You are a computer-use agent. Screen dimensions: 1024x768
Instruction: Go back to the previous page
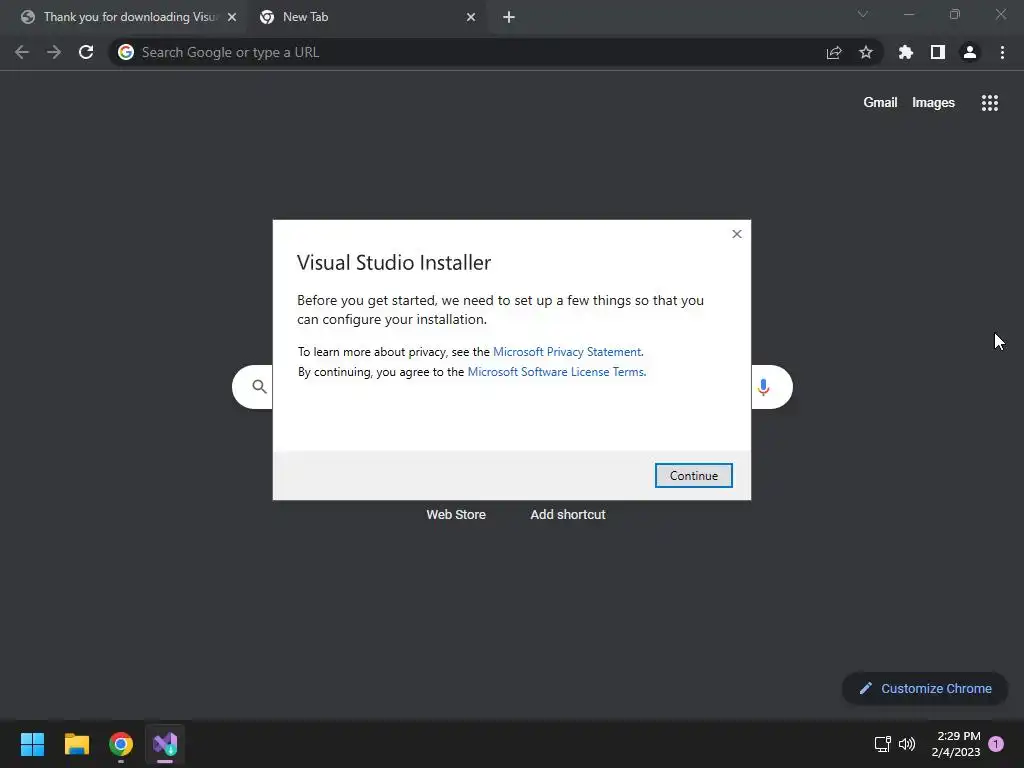(22, 52)
